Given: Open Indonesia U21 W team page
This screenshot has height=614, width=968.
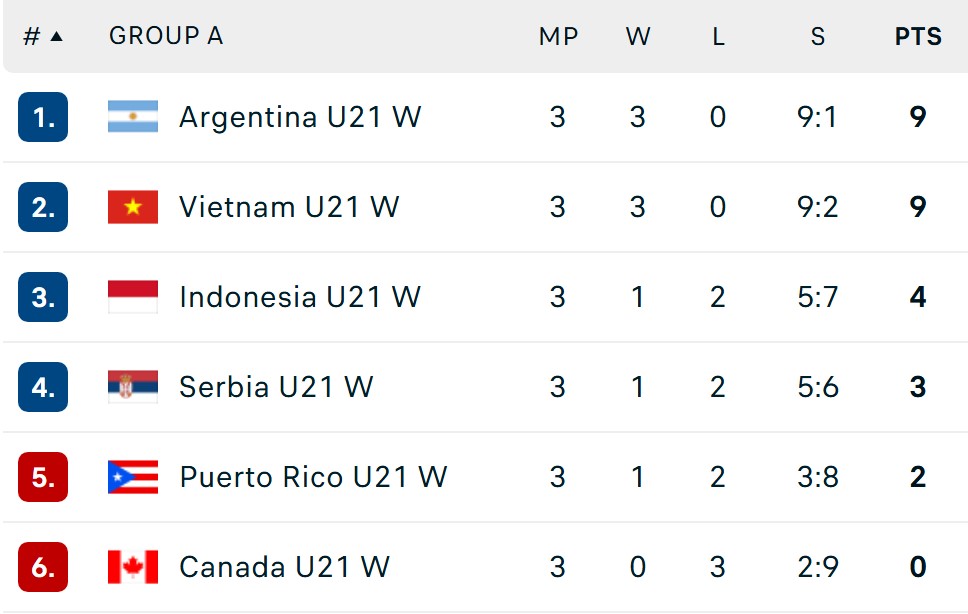Looking at the screenshot, I should 300,297.
